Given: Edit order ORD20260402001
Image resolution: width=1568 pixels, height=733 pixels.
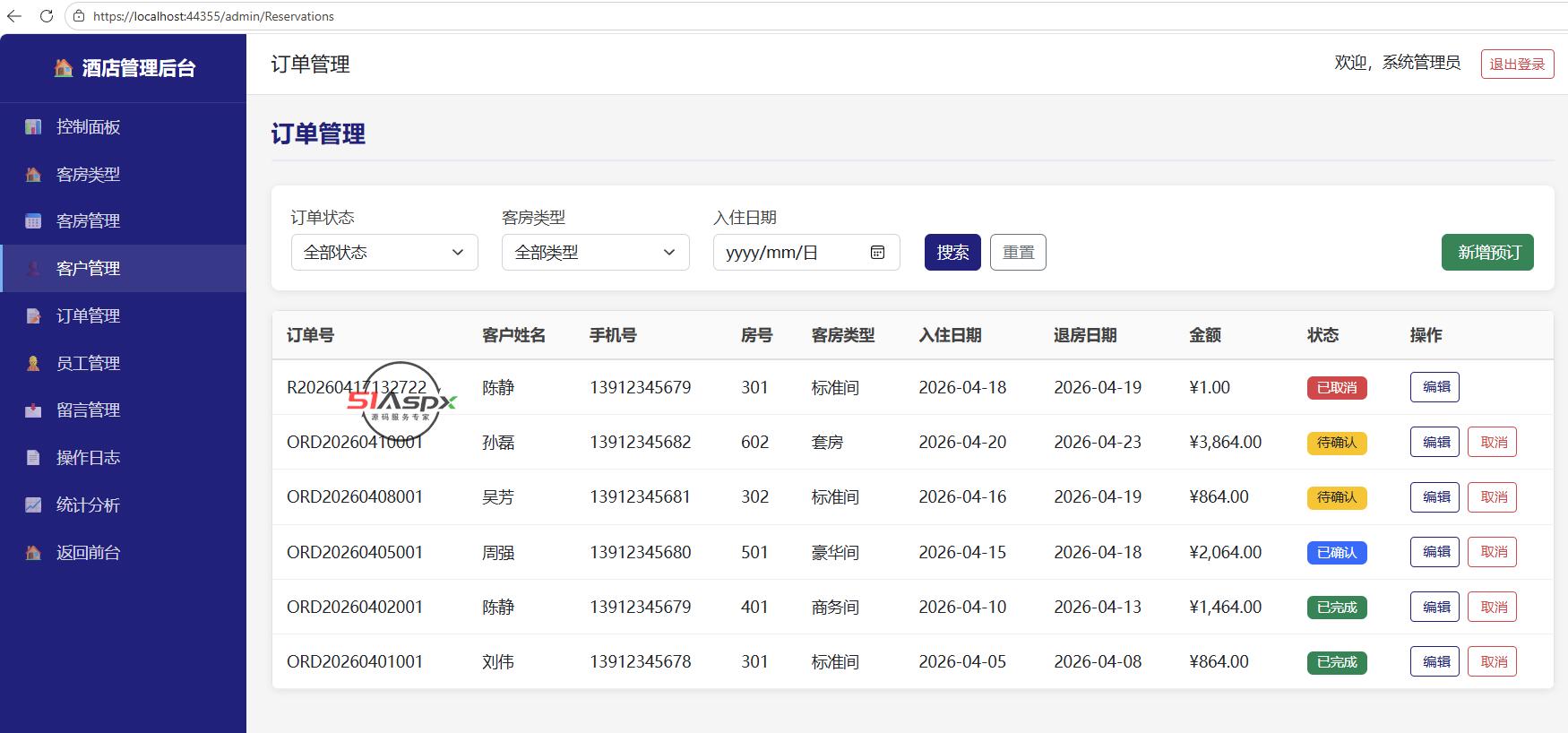Looking at the screenshot, I should [1434, 607].
